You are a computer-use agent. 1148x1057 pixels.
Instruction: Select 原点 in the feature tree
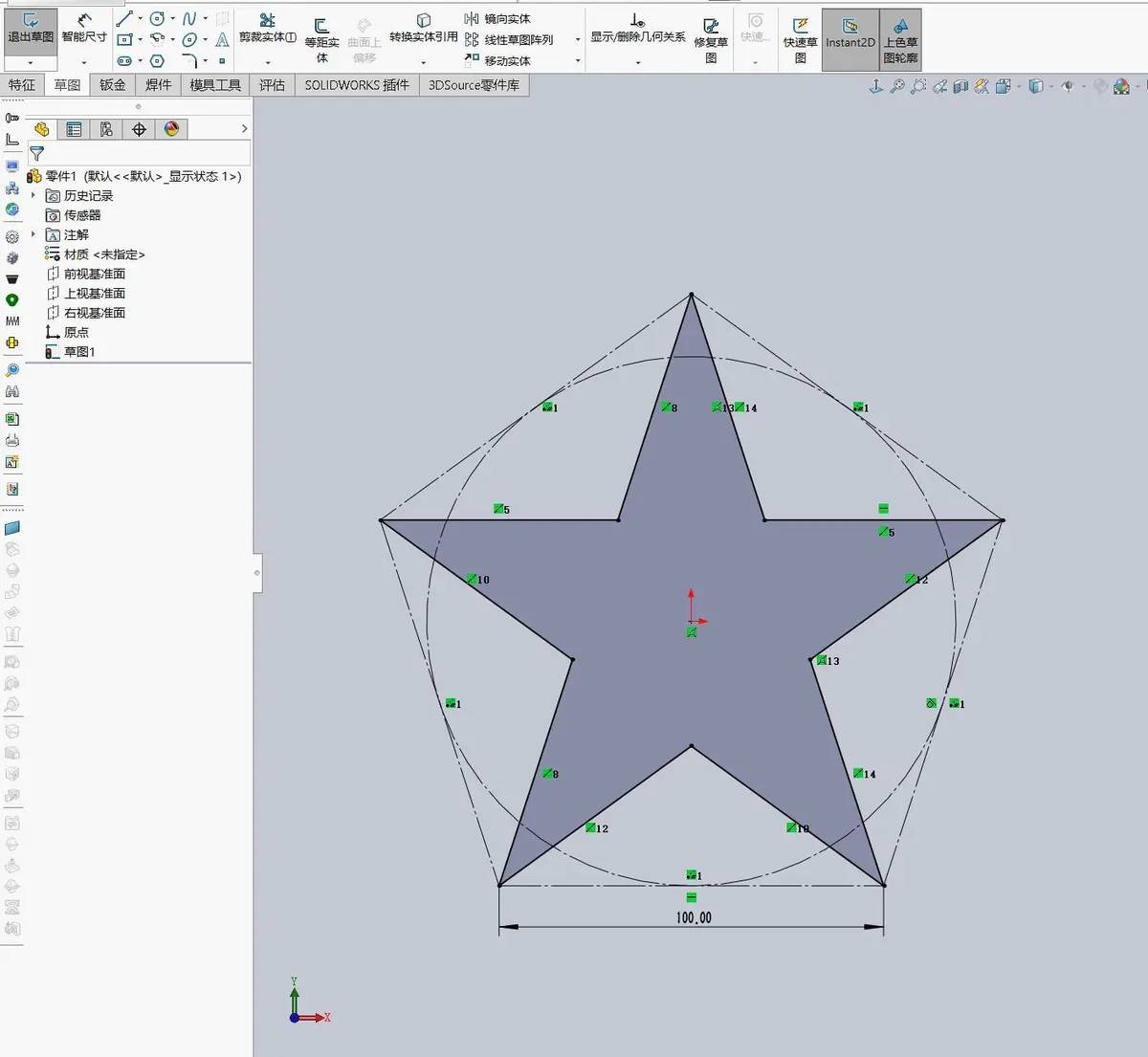(x=67, y=332)
